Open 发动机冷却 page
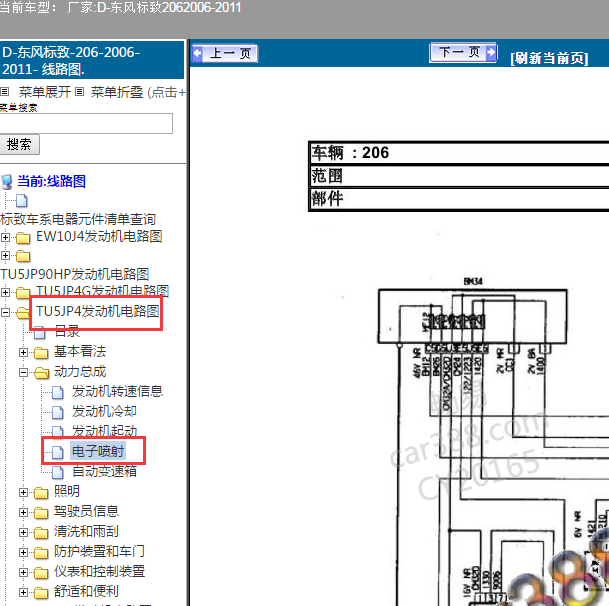 click(x=104, y=411)
